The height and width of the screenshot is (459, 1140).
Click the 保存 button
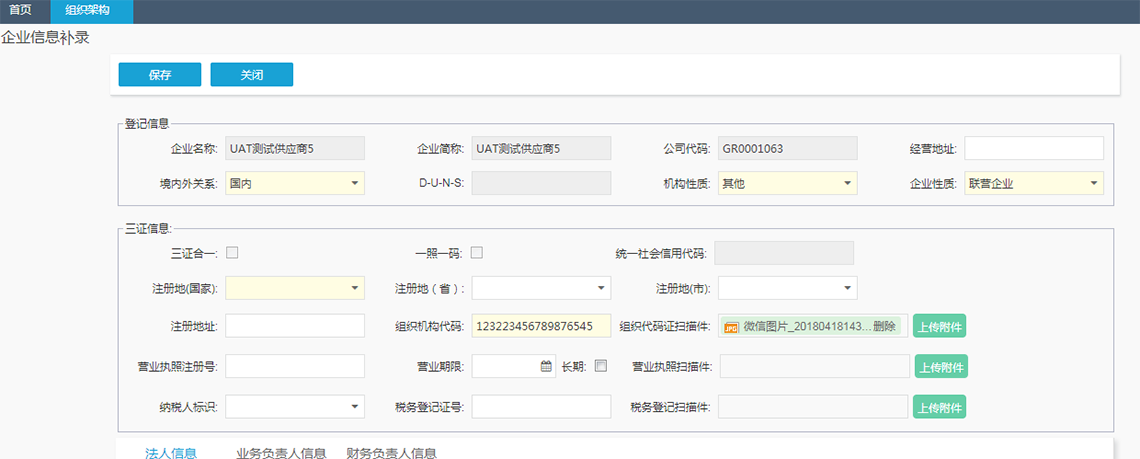click(x=160, y=75)
